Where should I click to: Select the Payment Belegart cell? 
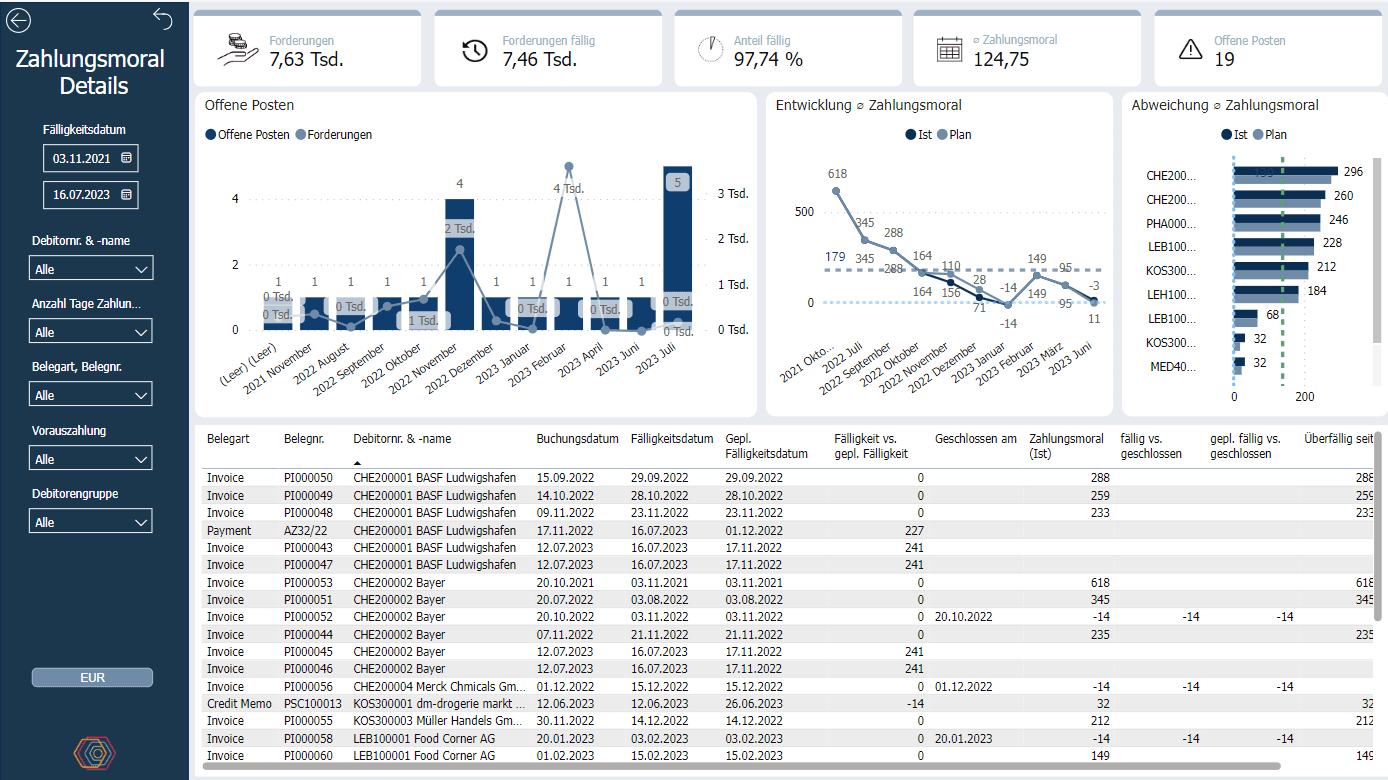[x=229, y=530]
